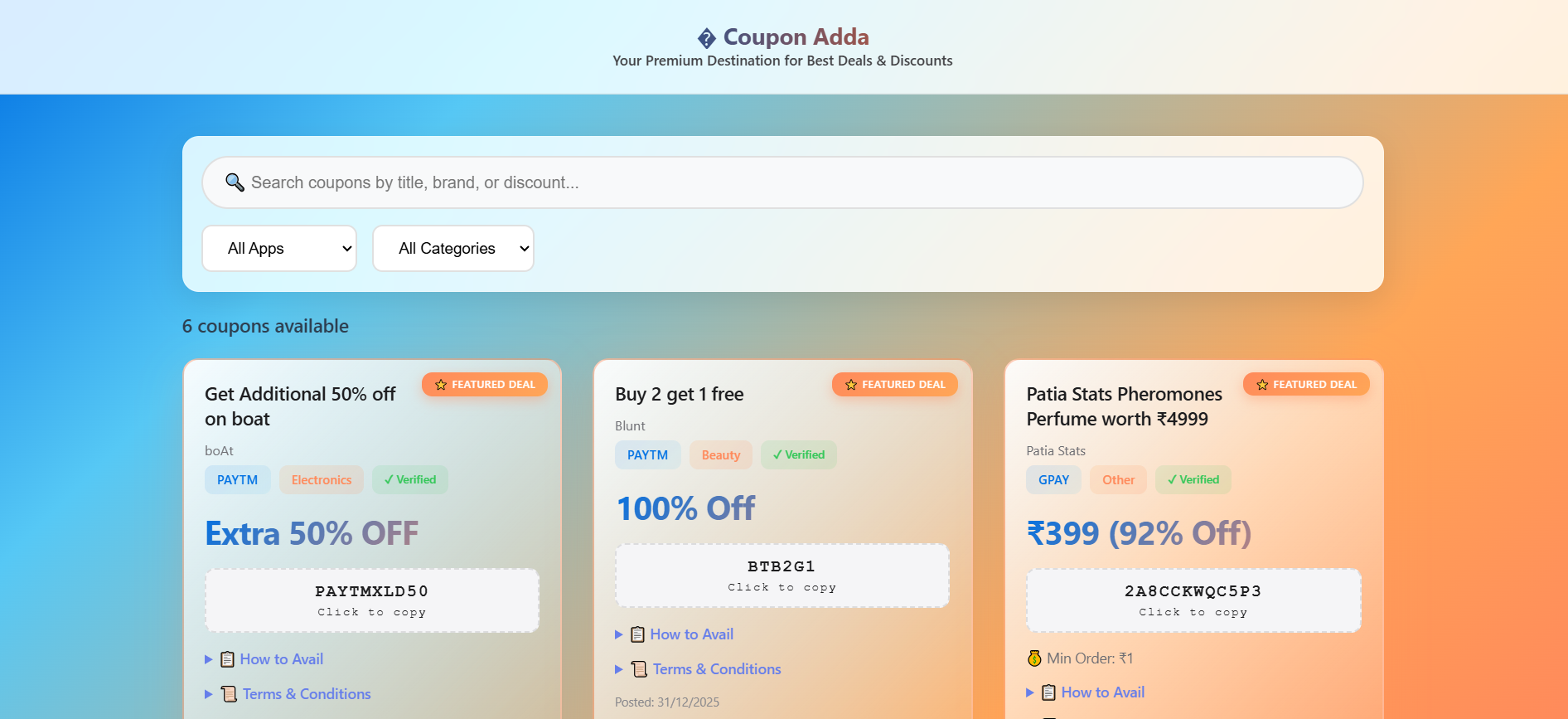1568x719 pixels.
Task: Expand How to Avail on Patia Stats coupon
Action: [x=1102, y=692]
